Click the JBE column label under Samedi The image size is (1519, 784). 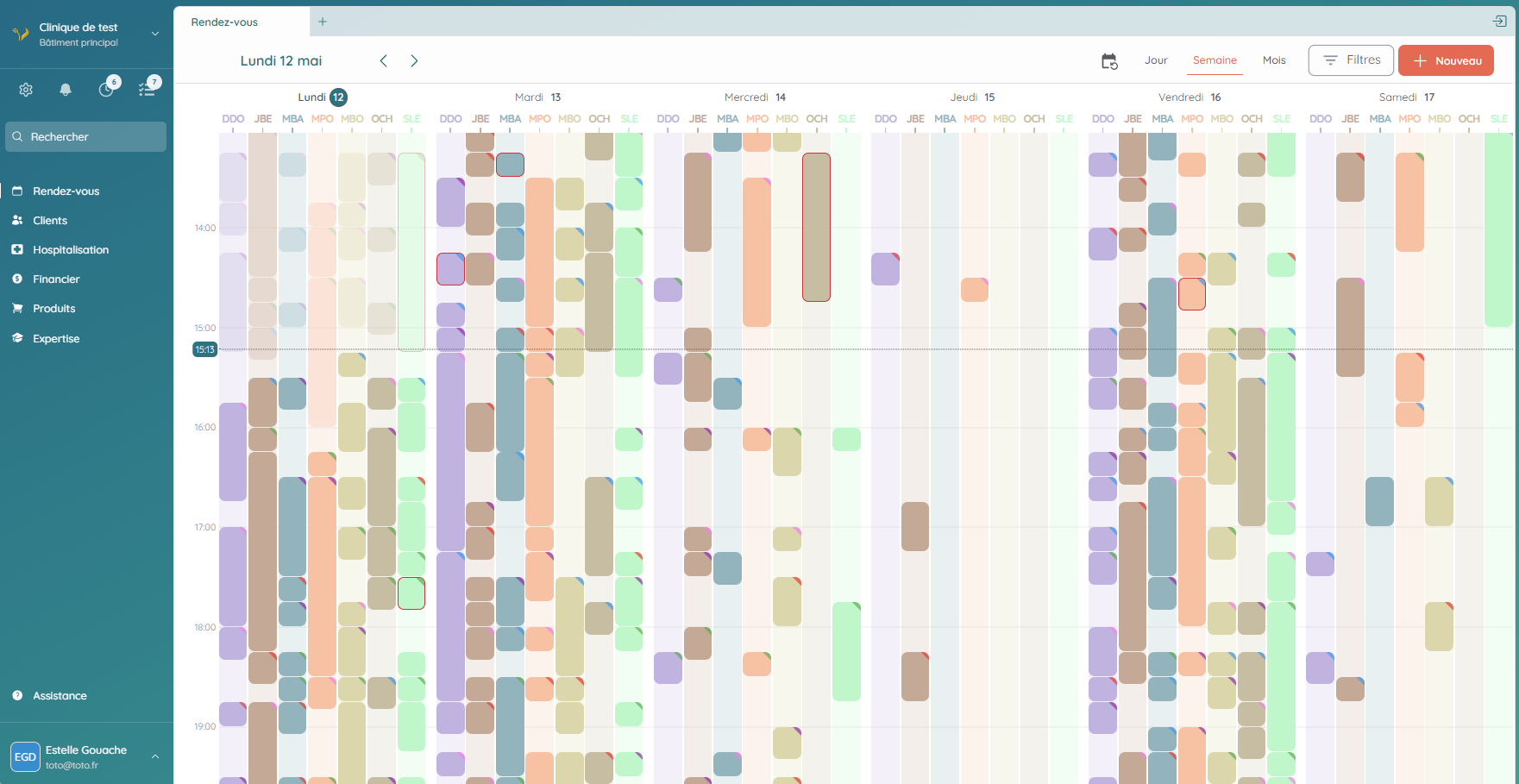pyautogui.click(x=1351, y=119)
